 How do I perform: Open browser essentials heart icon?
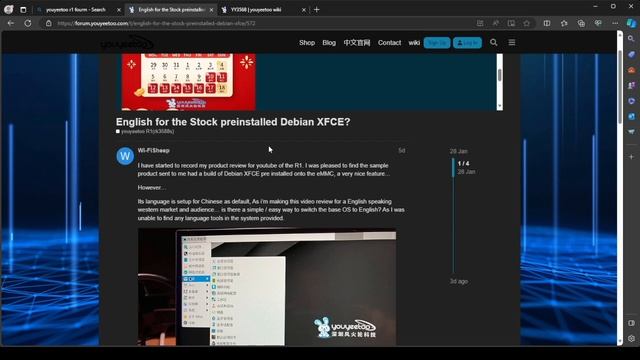pyautogui.click(x=598, y=23)
